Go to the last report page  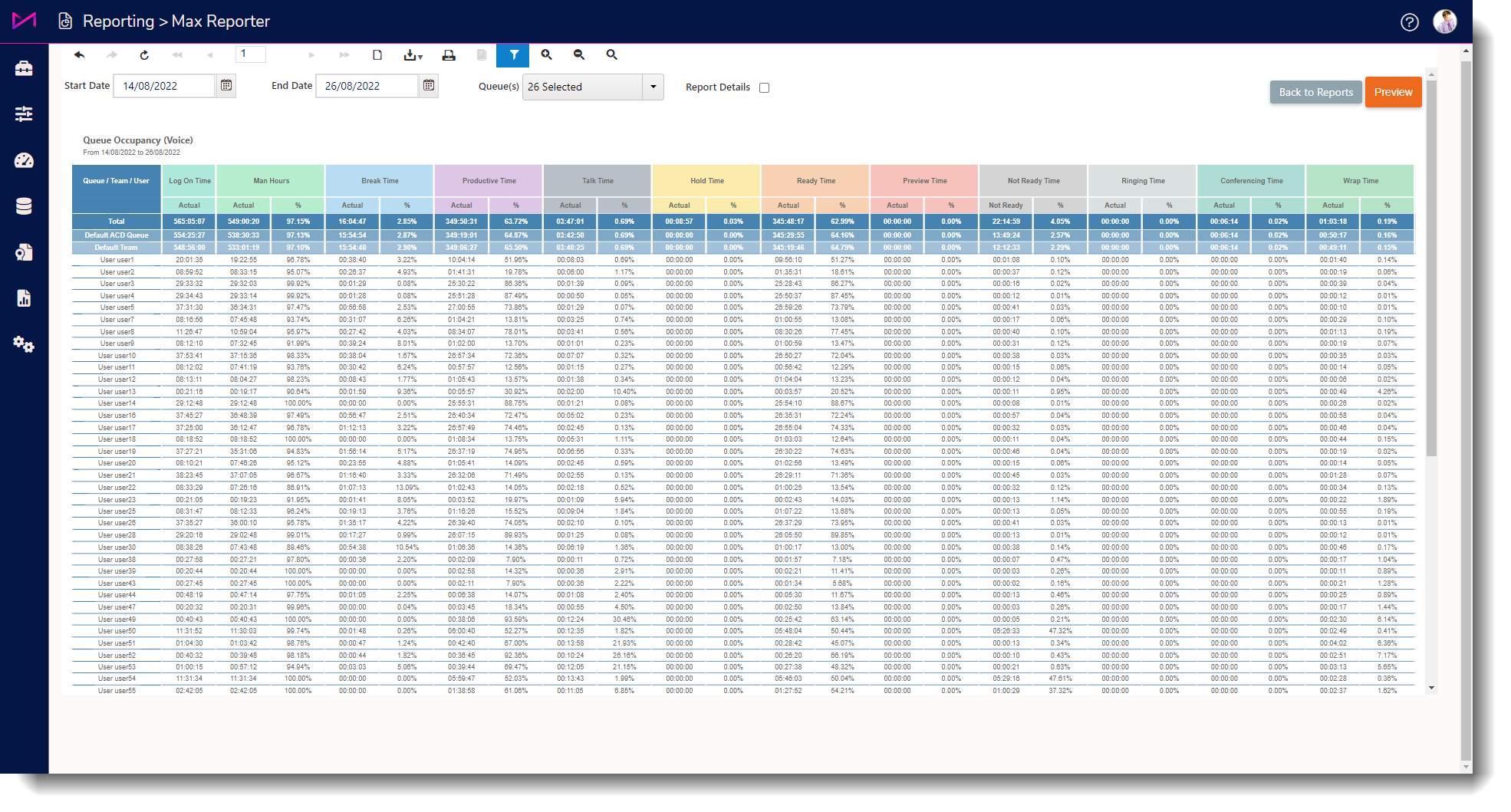[344, 55]
